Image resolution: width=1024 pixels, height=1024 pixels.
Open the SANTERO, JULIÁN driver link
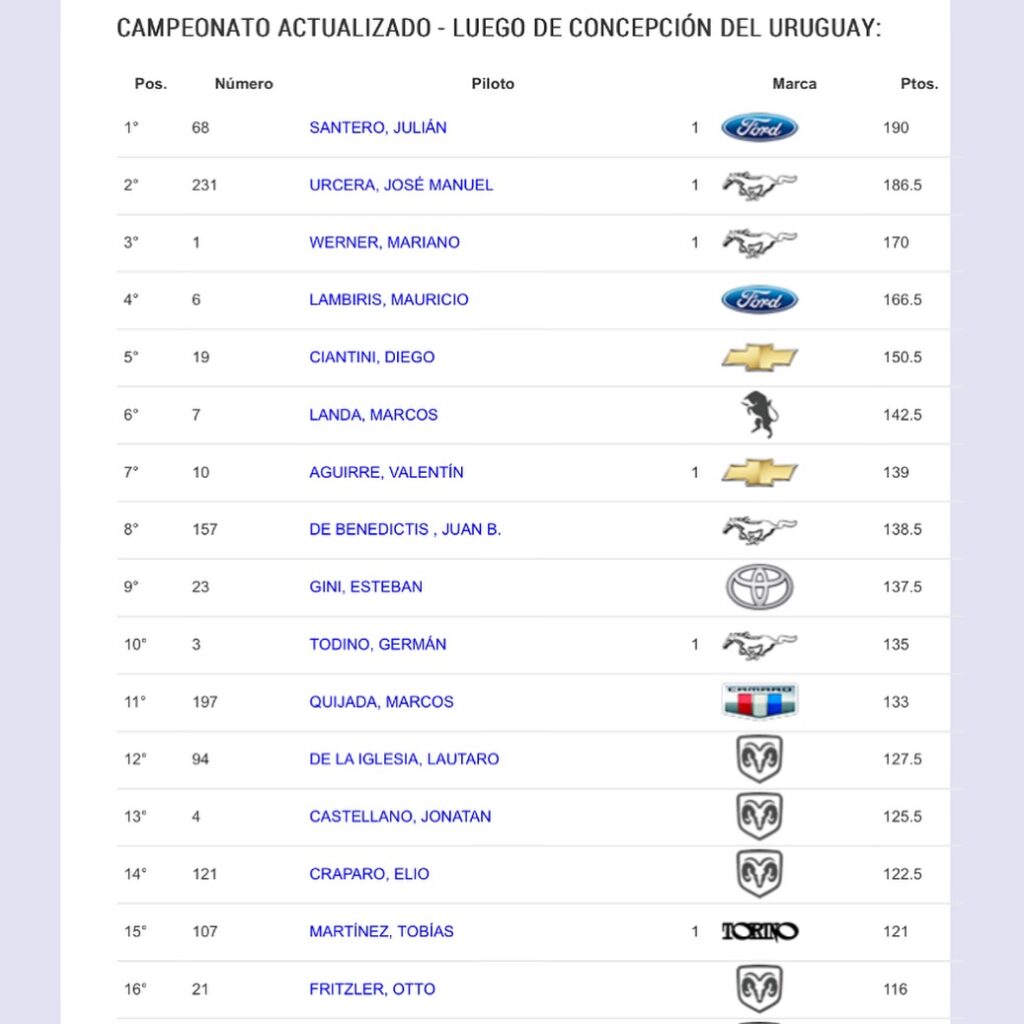(x=377, y=127)
